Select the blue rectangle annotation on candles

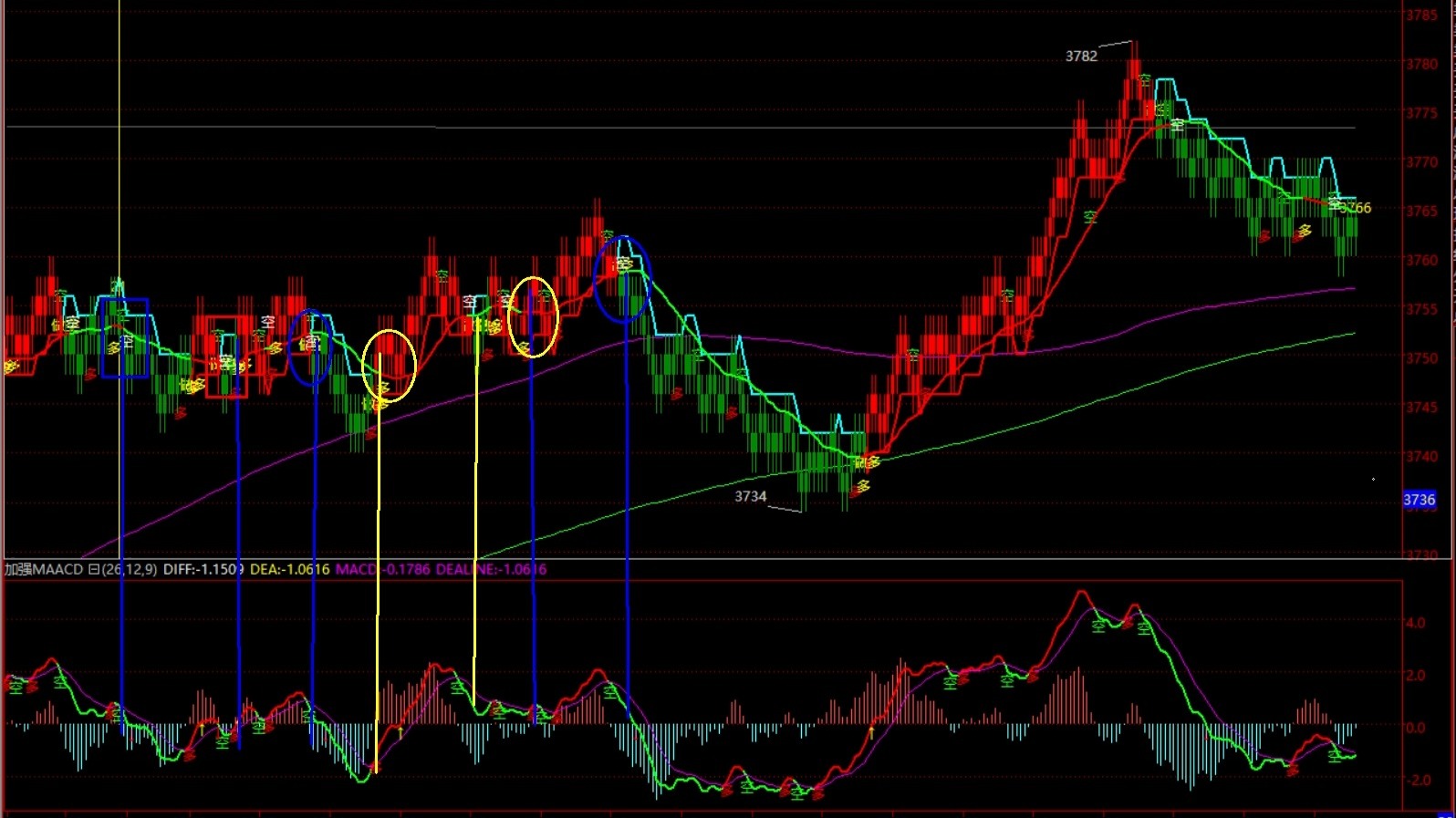point(124,337)
